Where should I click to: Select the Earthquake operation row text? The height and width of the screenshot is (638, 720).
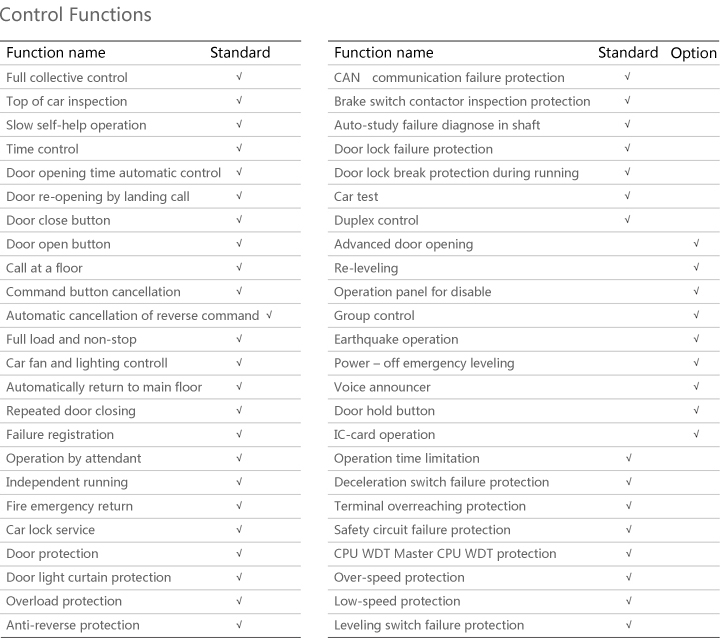pos(396,339)
